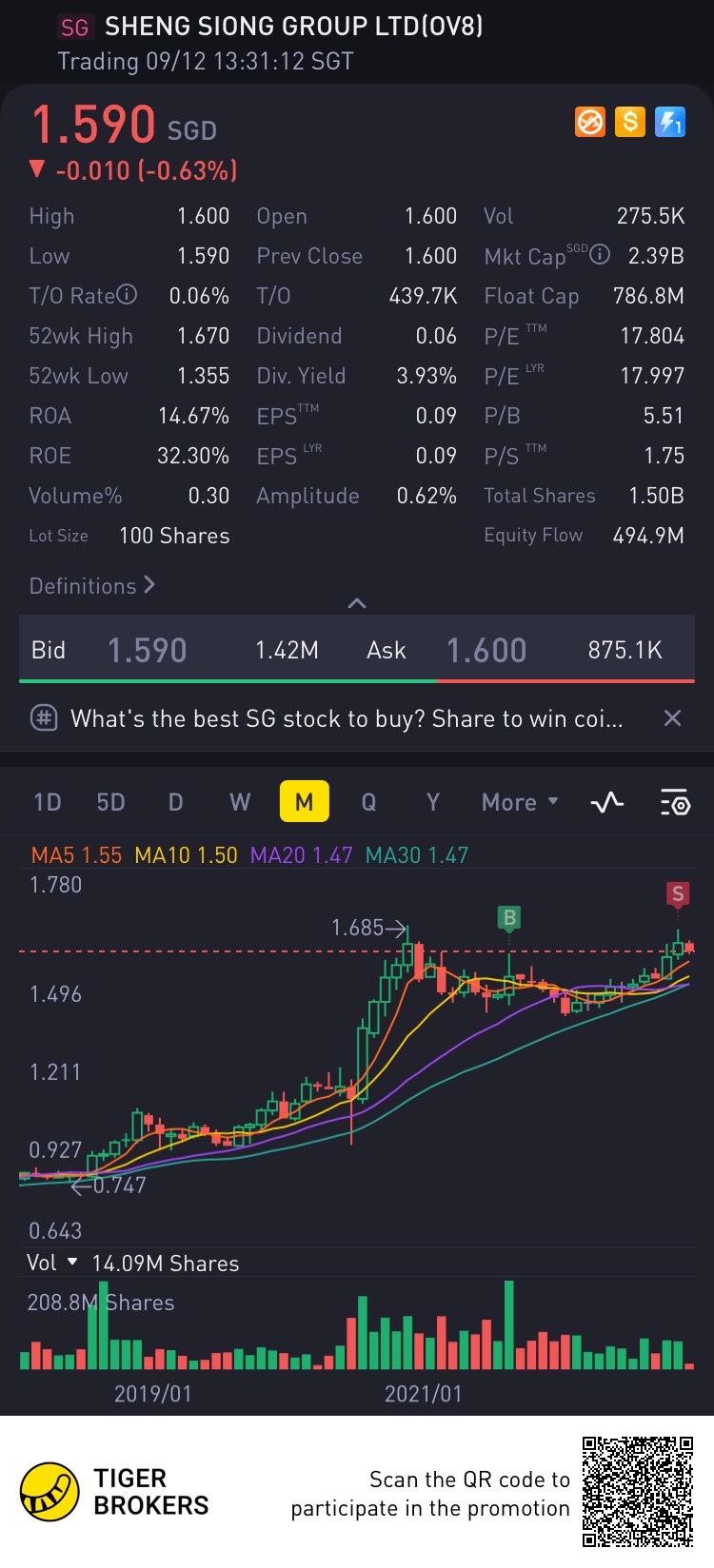The height and width of the screenshot is (1568, 714).
Task: Tap the Equity Flow 494.9M value
Action: [x=648, y=535]
